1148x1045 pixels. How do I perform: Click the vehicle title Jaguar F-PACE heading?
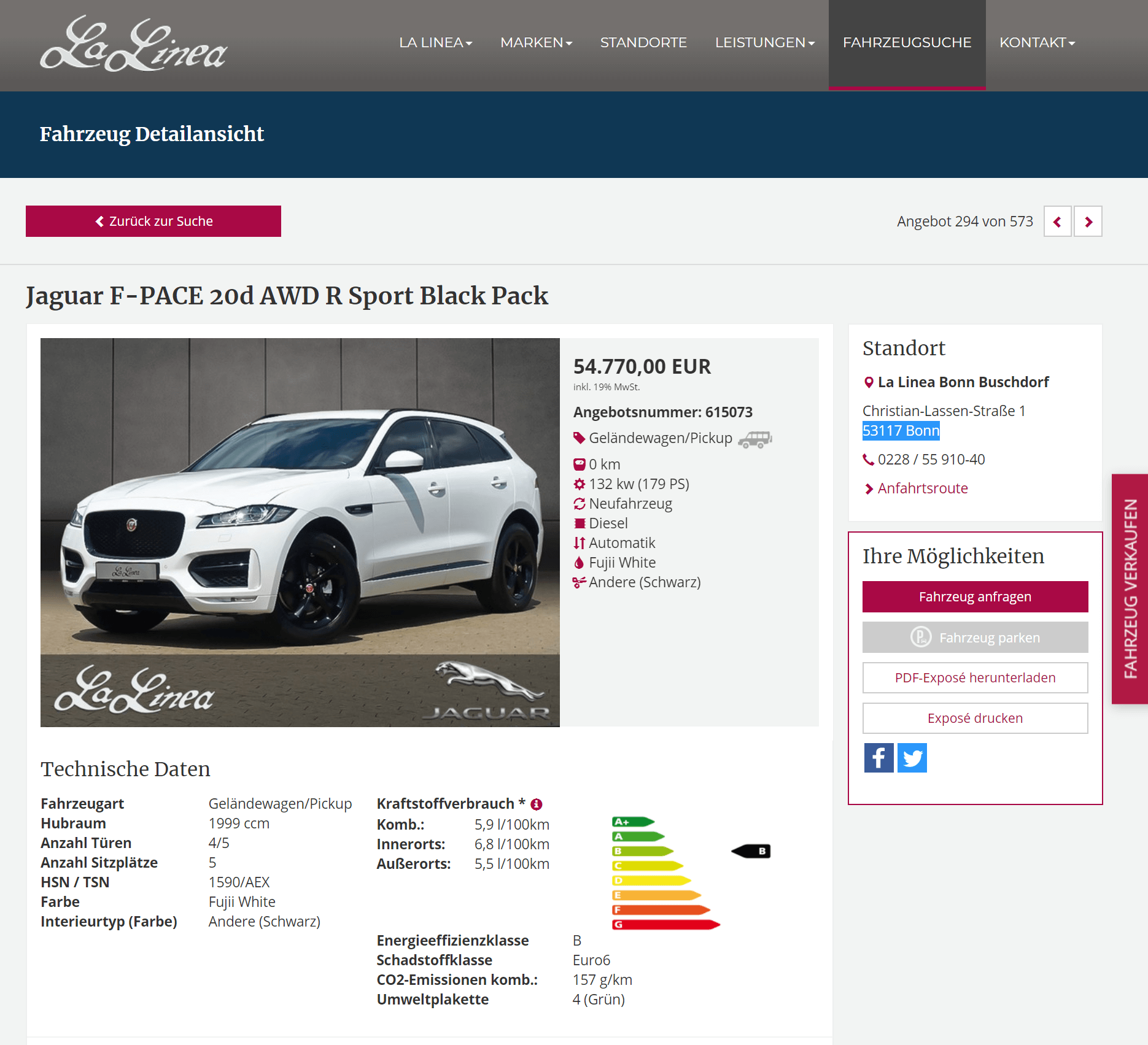pyautogui.click(x=287, y=296)
